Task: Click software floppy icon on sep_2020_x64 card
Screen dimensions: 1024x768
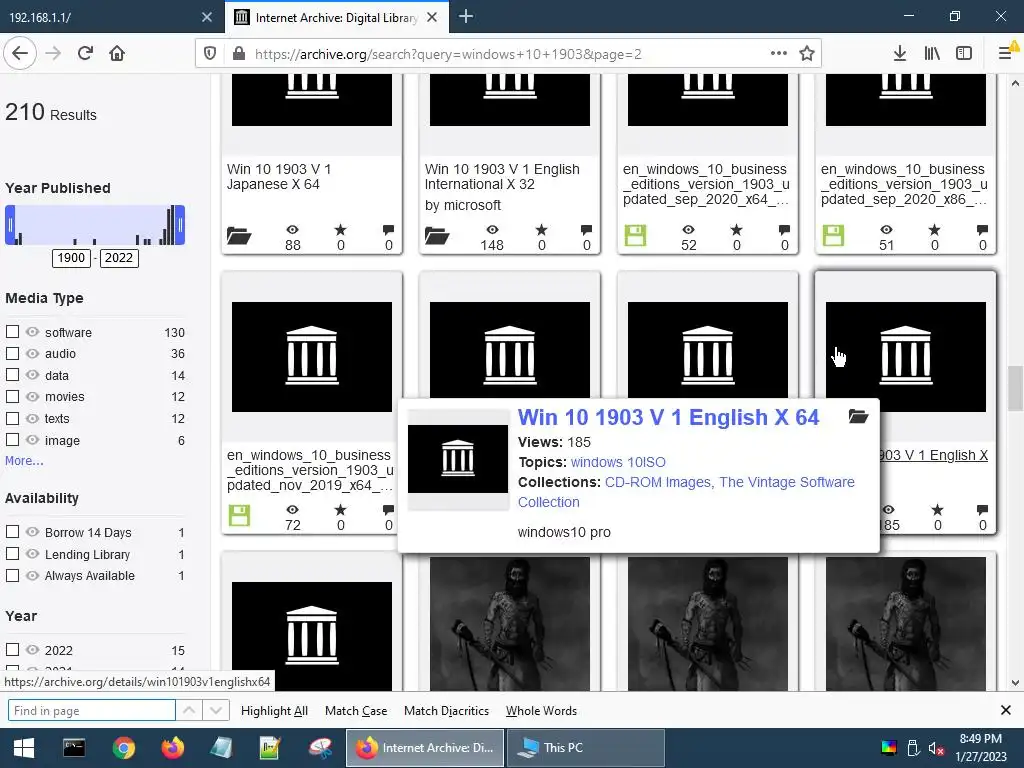Action: click(x=635, y=235)
